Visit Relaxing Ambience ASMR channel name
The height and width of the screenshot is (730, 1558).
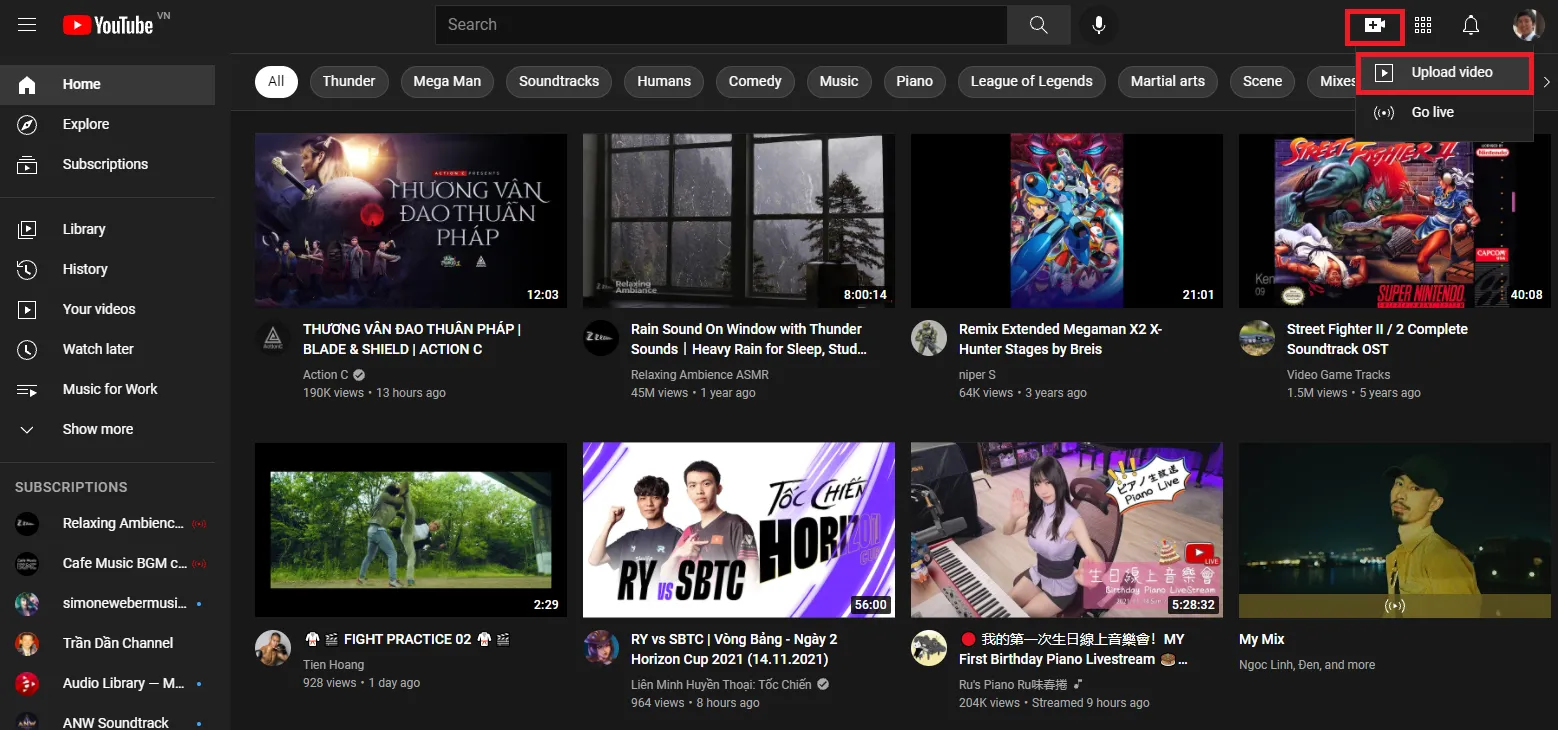click(700, 375)
